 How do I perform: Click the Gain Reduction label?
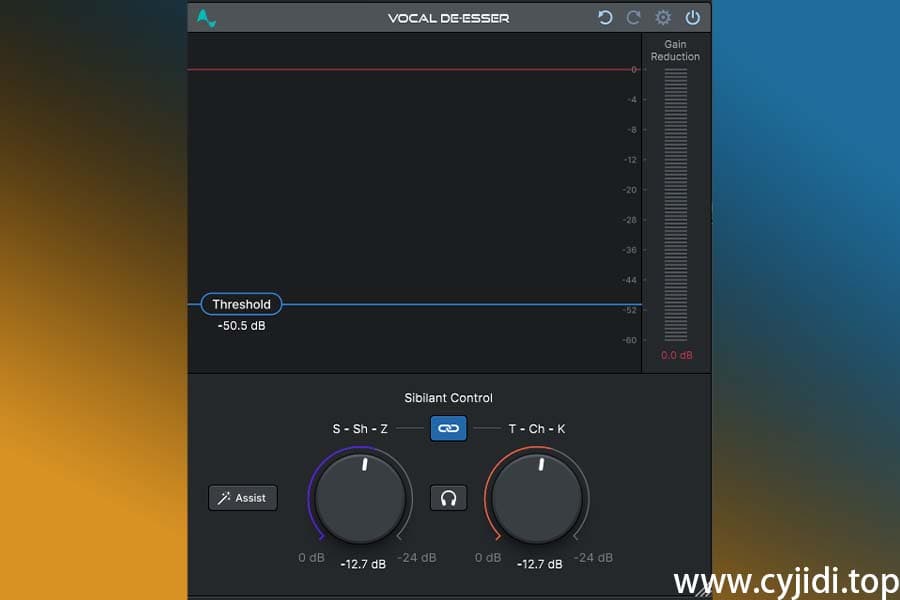click(x=675, y=51)
